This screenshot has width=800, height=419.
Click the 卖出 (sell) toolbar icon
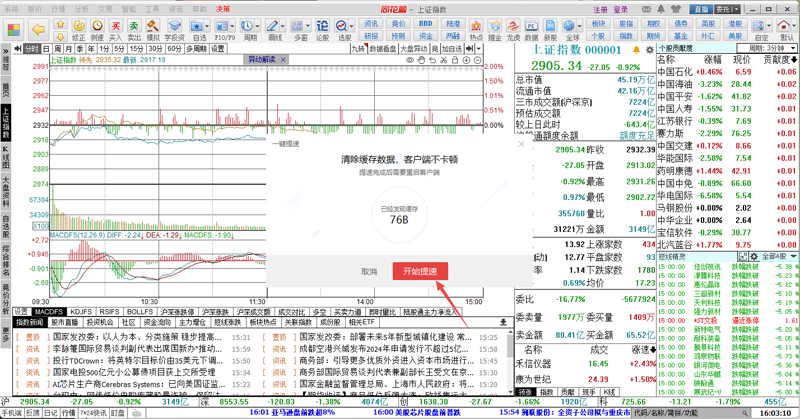[x=134, y=30]
